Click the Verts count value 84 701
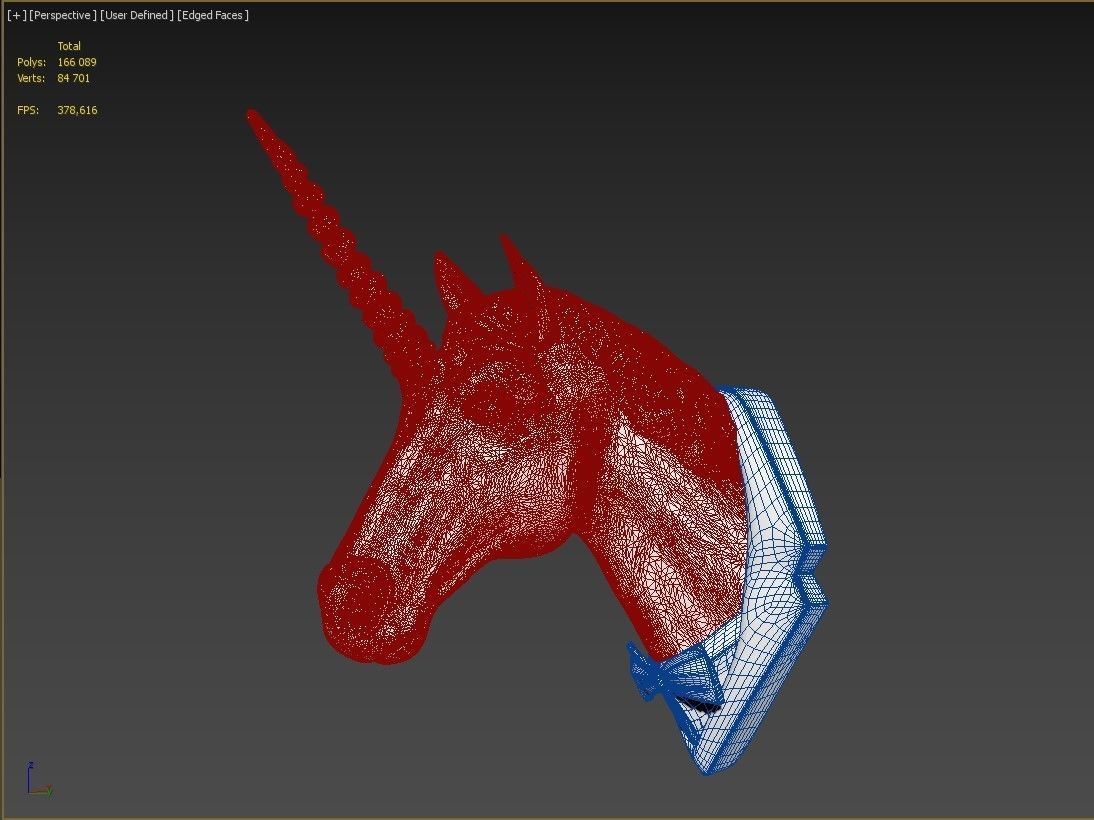Screen dimensions: 1094x820 (73, 78)
